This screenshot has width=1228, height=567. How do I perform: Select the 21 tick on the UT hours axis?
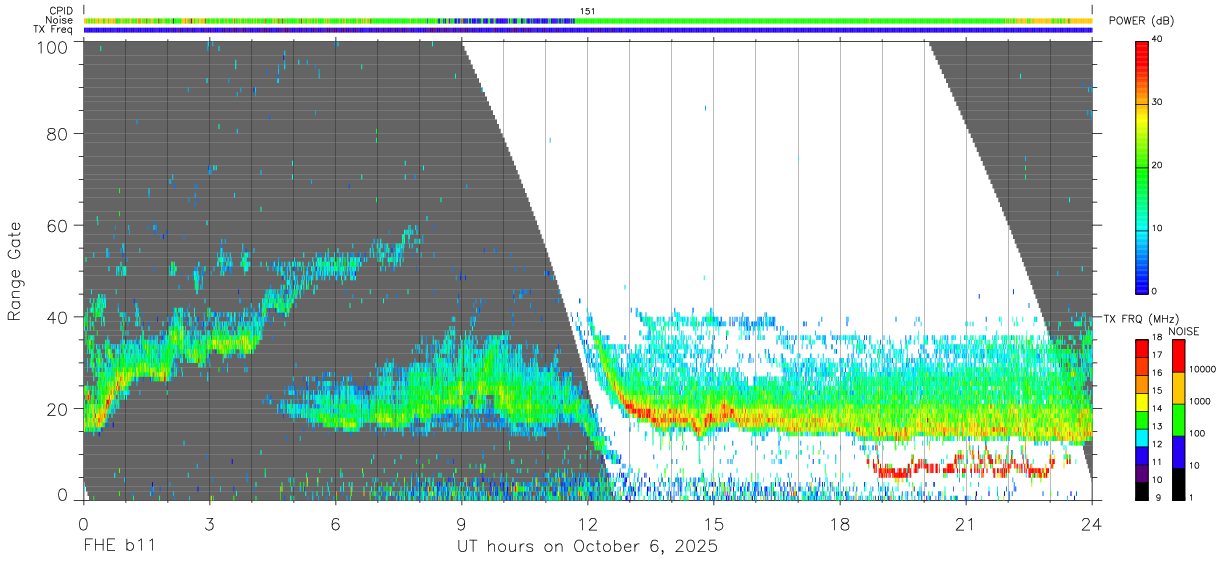pos(965,523)
